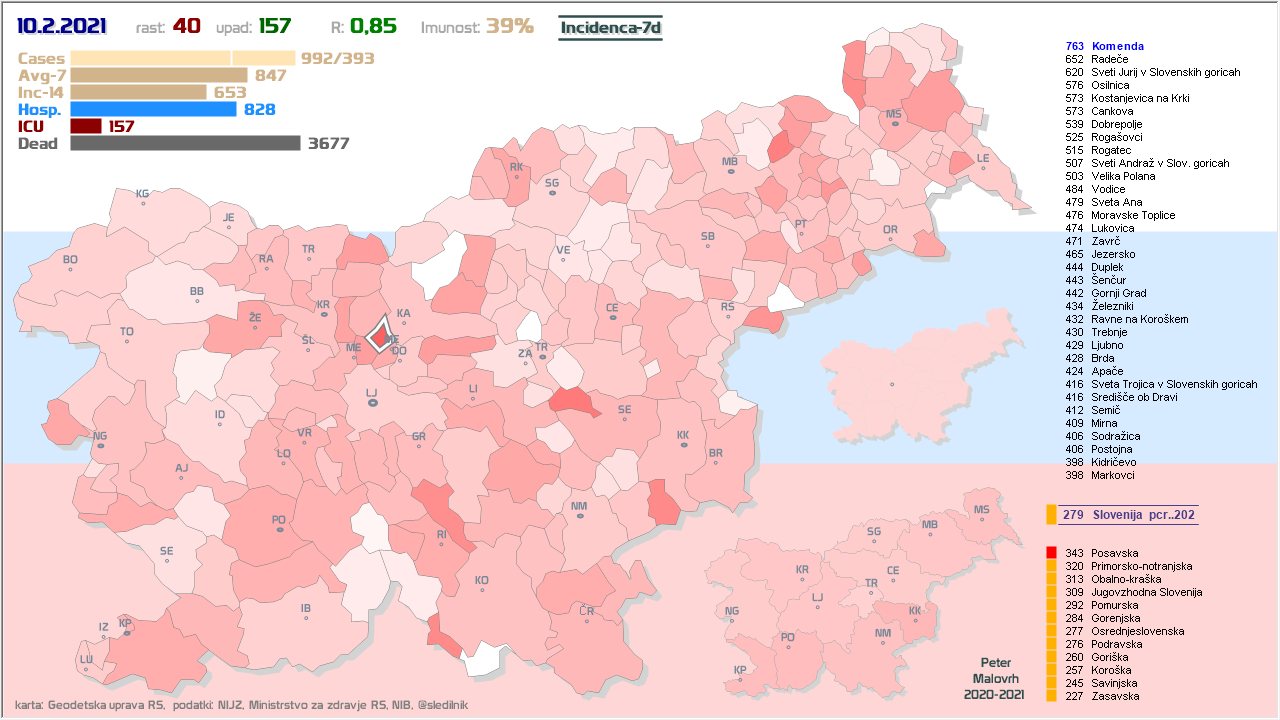The image size is (1280, 720).
Task: Click the highlighted white-outlined Komenda municipality
Action: click(379, 335)
